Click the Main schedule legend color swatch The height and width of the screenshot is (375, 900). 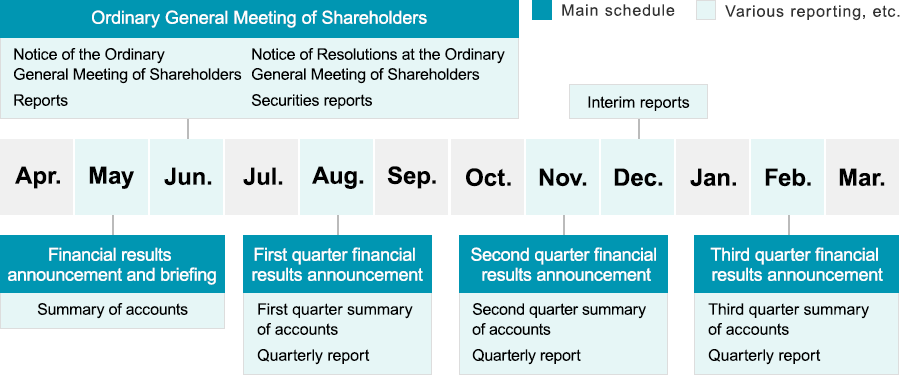coord(542,10)
